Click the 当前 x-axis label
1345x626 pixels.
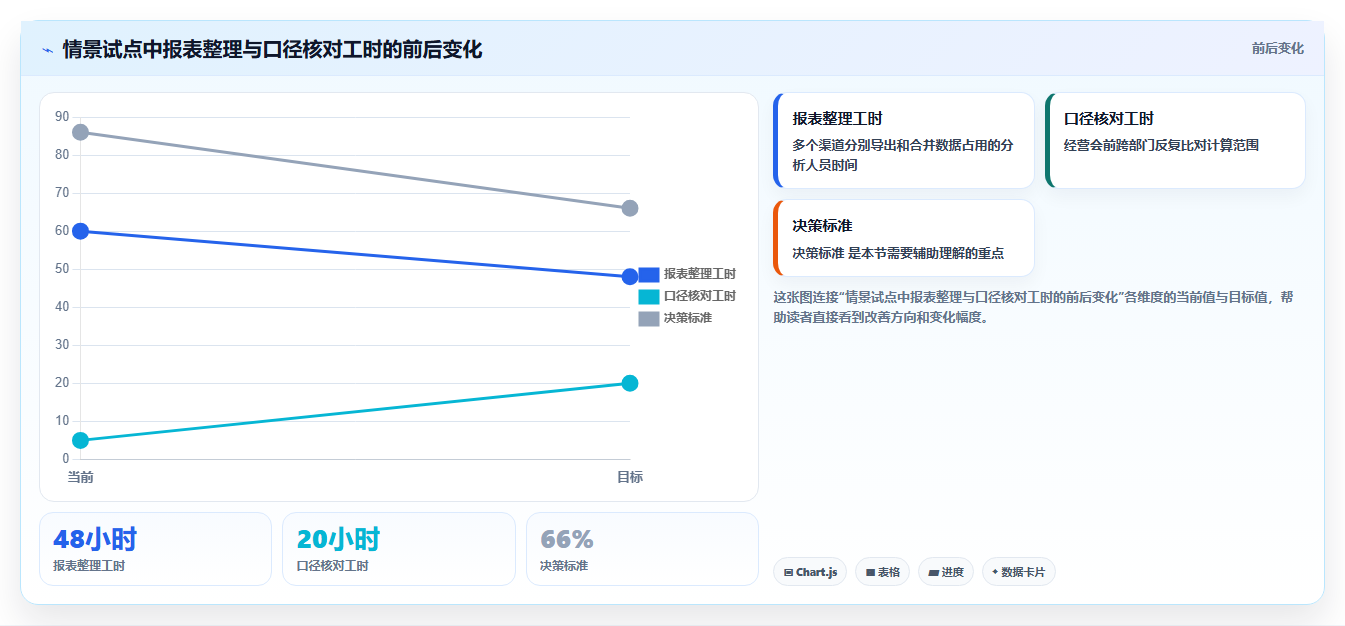[x=80, y=477]
